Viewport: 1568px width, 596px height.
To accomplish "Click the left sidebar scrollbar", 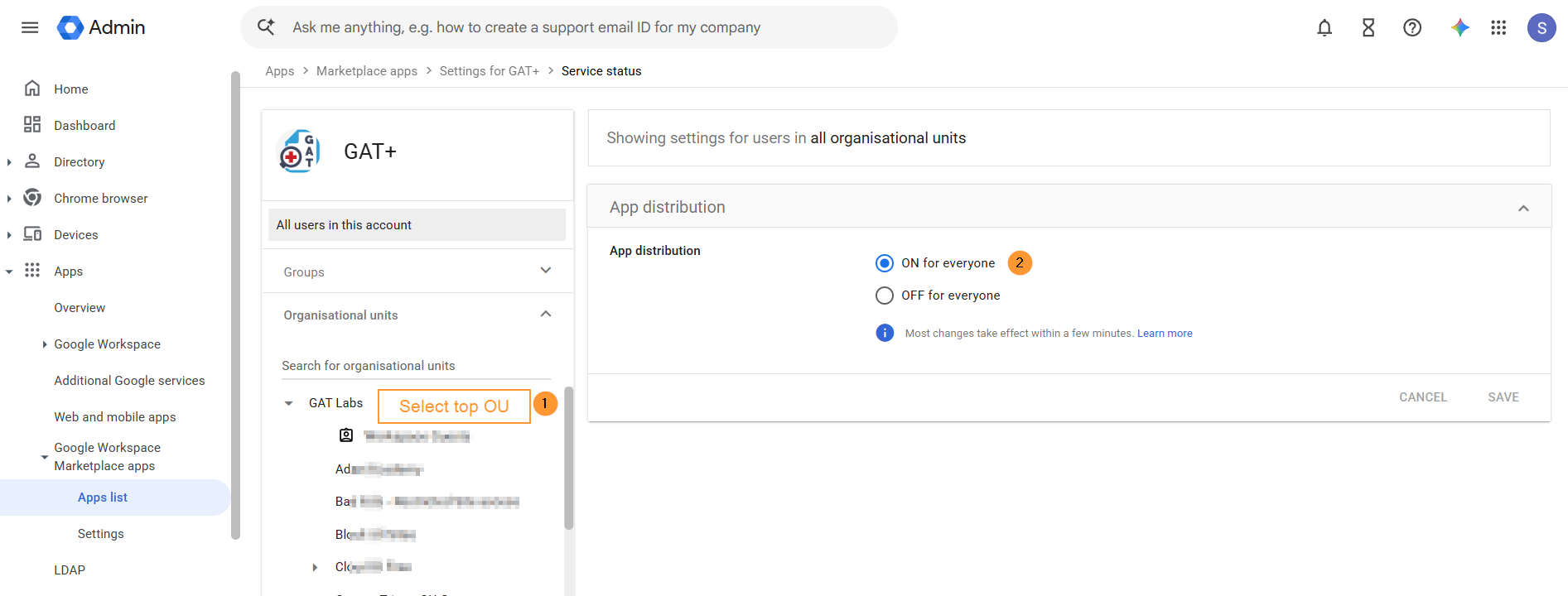I will (x=235, y=306).
